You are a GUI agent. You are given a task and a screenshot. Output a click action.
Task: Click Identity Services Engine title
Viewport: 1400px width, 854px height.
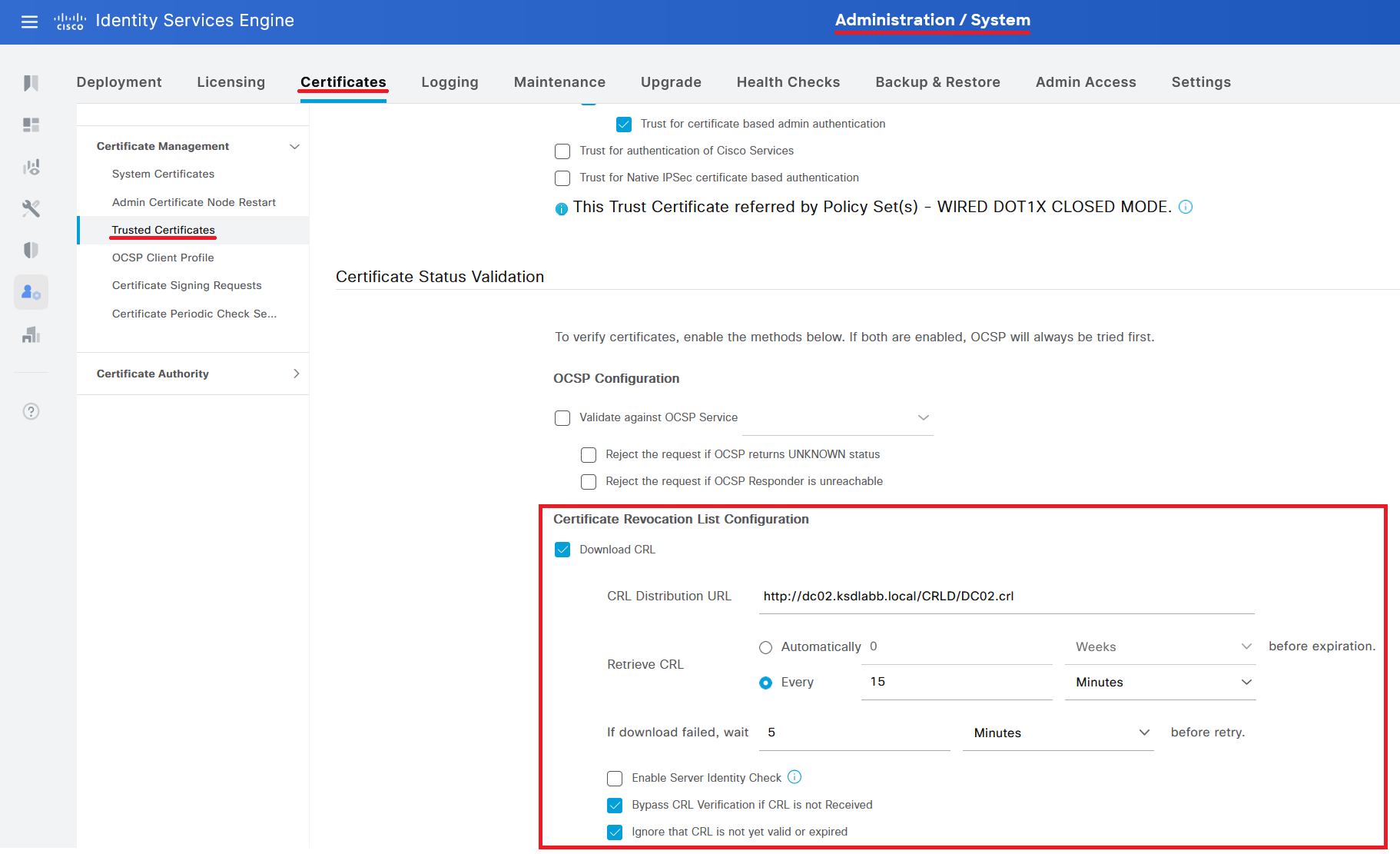click(194, 21)
